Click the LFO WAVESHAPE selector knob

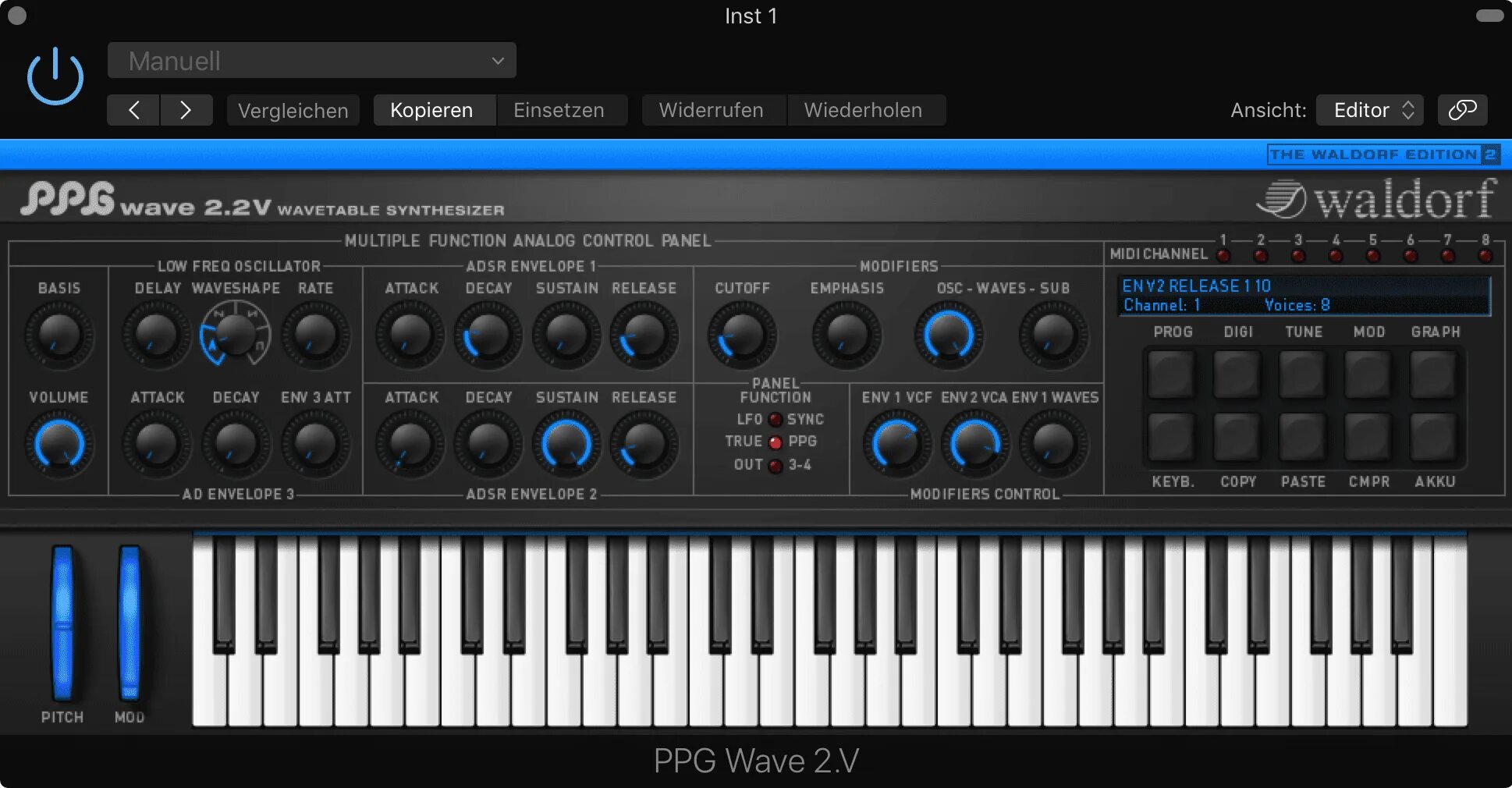236,335
